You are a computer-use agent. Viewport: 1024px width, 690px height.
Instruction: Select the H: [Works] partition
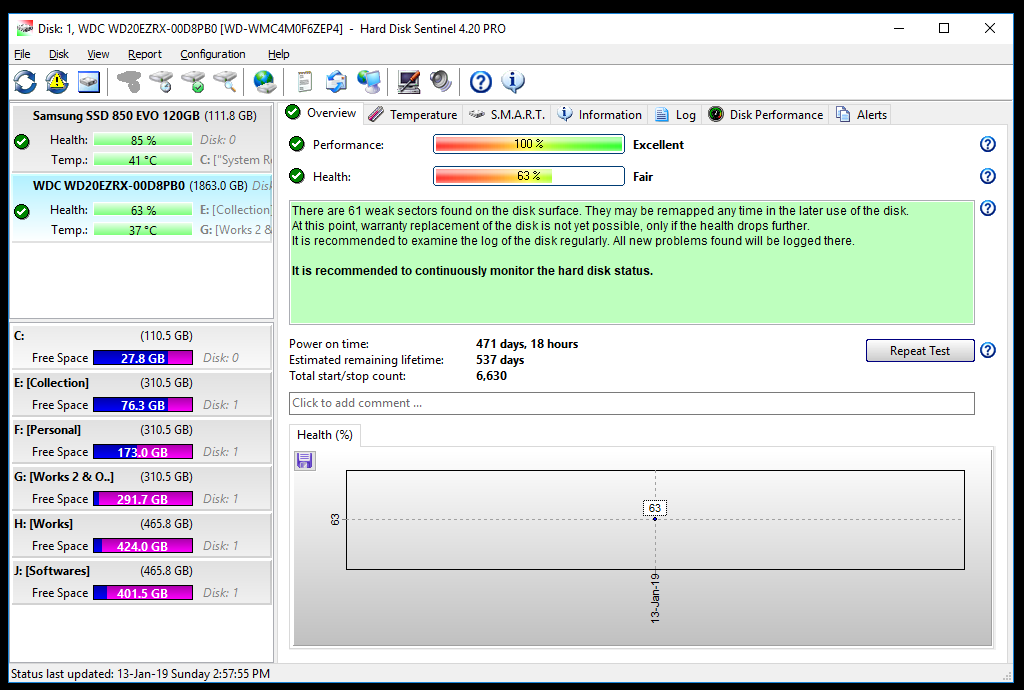point(142,535)
